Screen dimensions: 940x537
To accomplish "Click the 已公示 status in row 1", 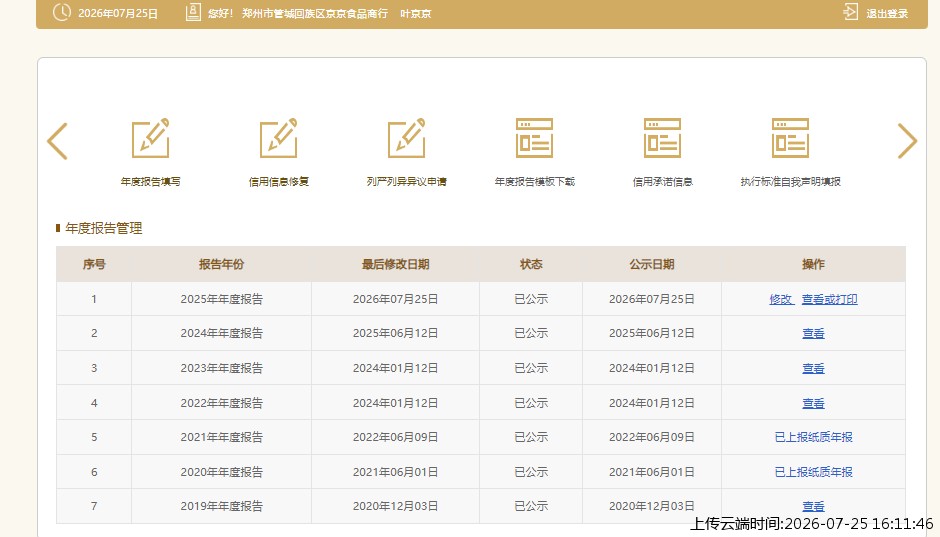I will click(x=531, y=299).
